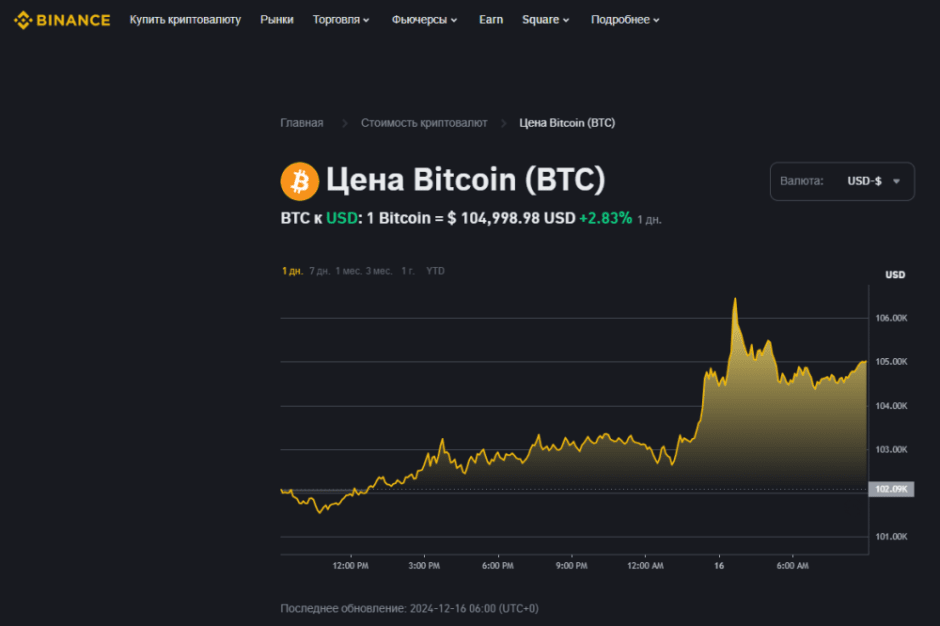Click the Рынки menu item
Viewport: 940px width, 626px height.
276,19
